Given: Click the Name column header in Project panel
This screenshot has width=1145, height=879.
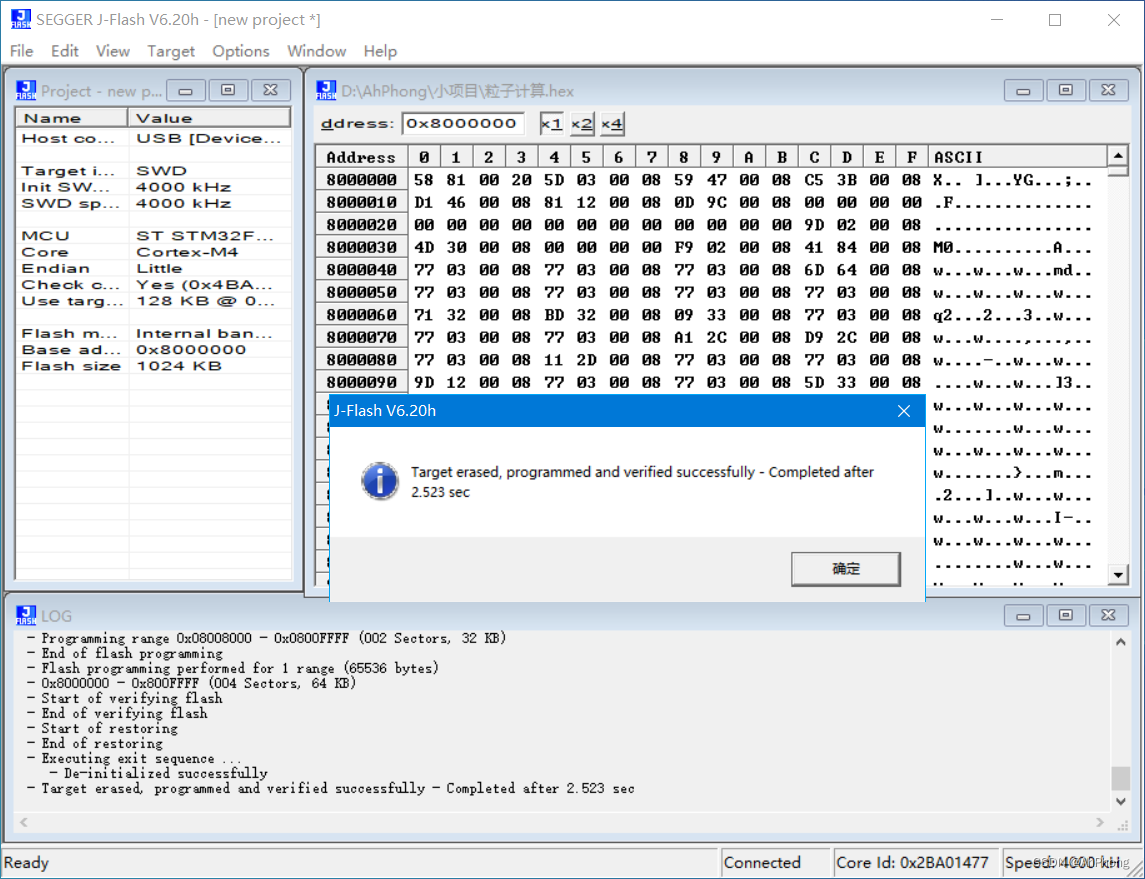Looking at the screenshot, I should point(72,118).
